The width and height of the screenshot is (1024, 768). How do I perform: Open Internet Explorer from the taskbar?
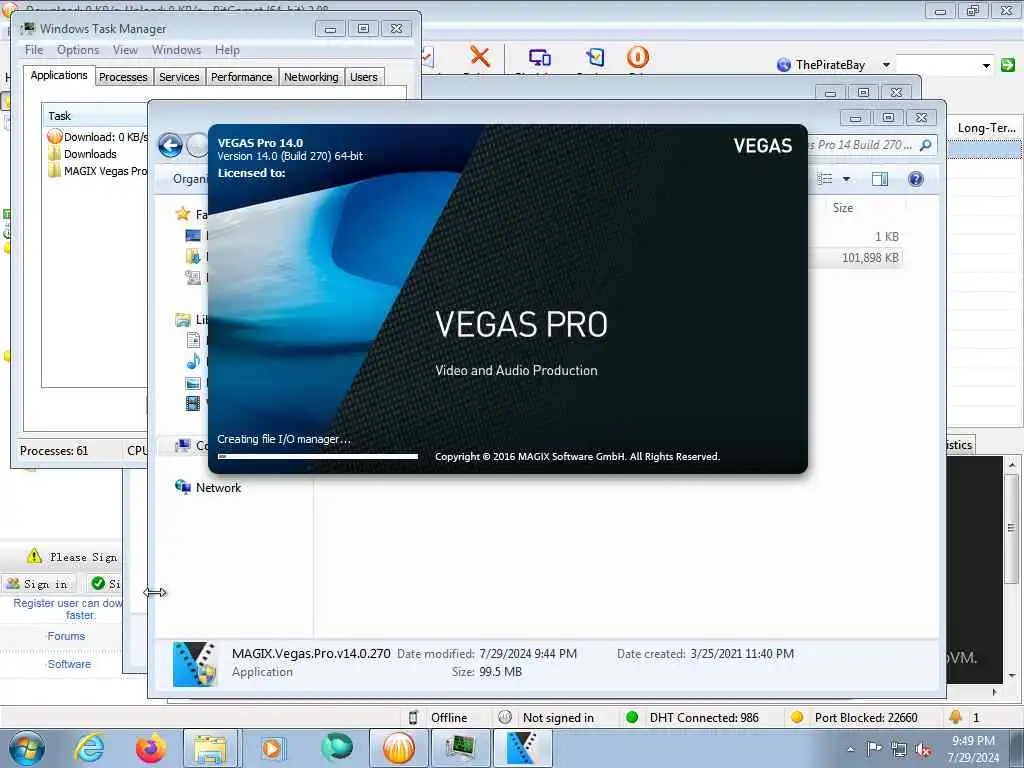coord(89,748)
